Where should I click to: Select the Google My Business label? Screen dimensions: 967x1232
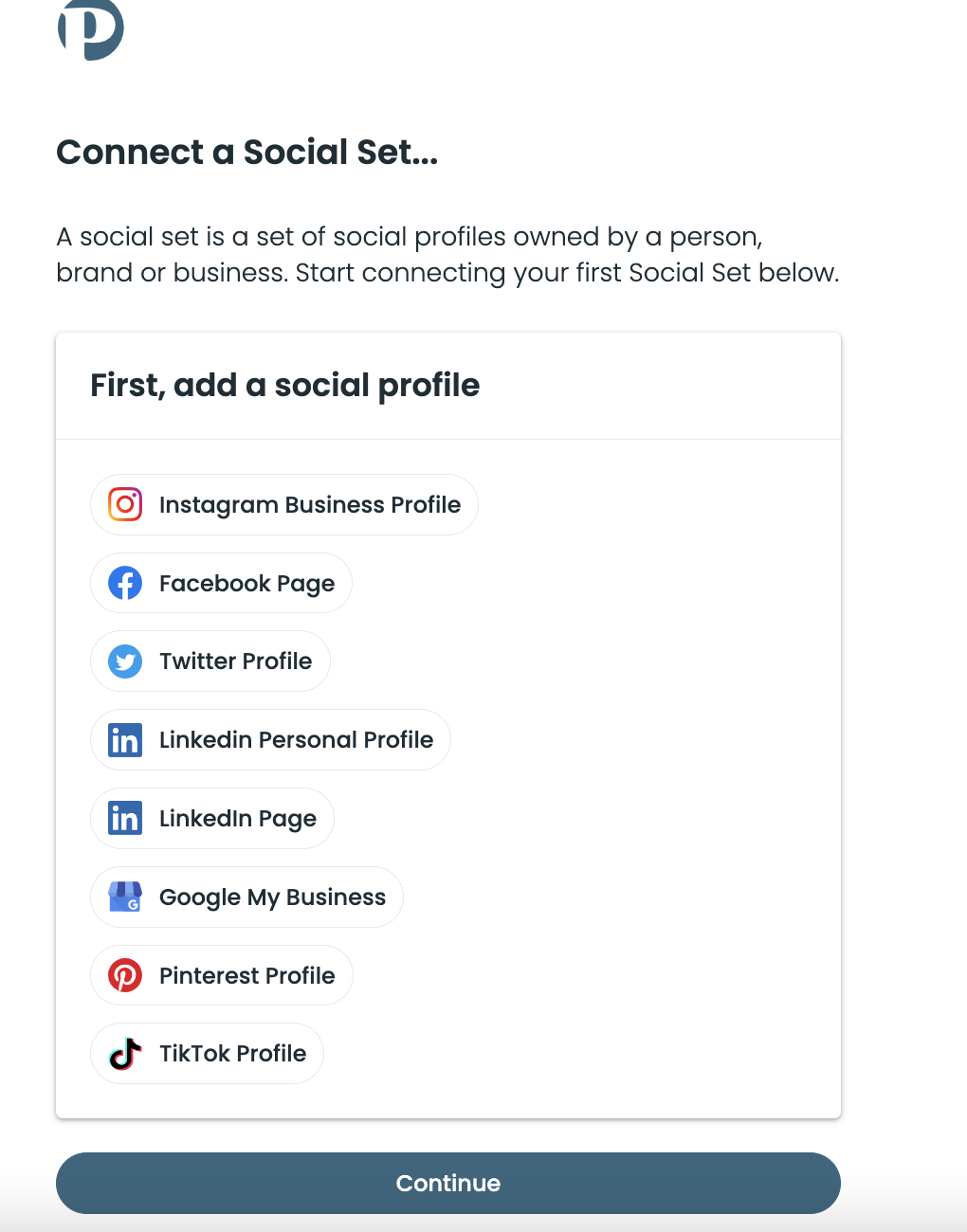click(272, 897)
